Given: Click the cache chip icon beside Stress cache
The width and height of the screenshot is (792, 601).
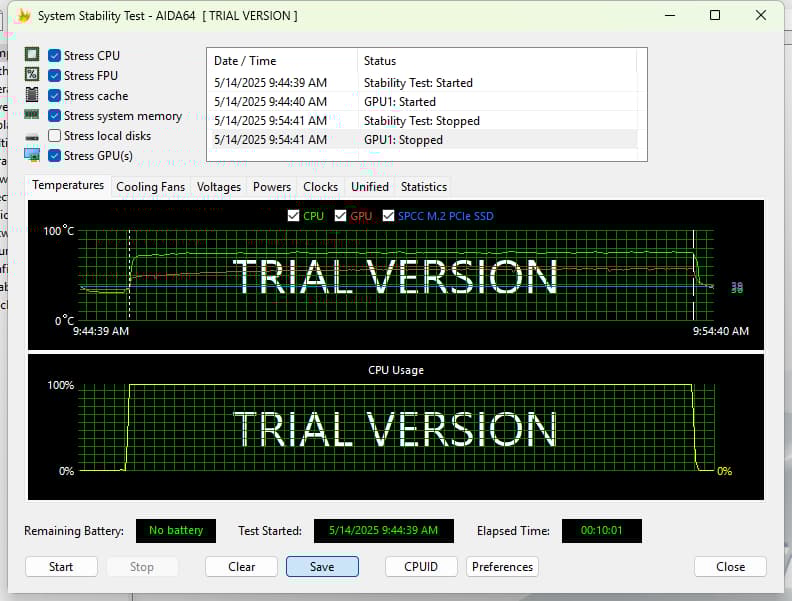Looking at the screenshot, I should (32, 95).
